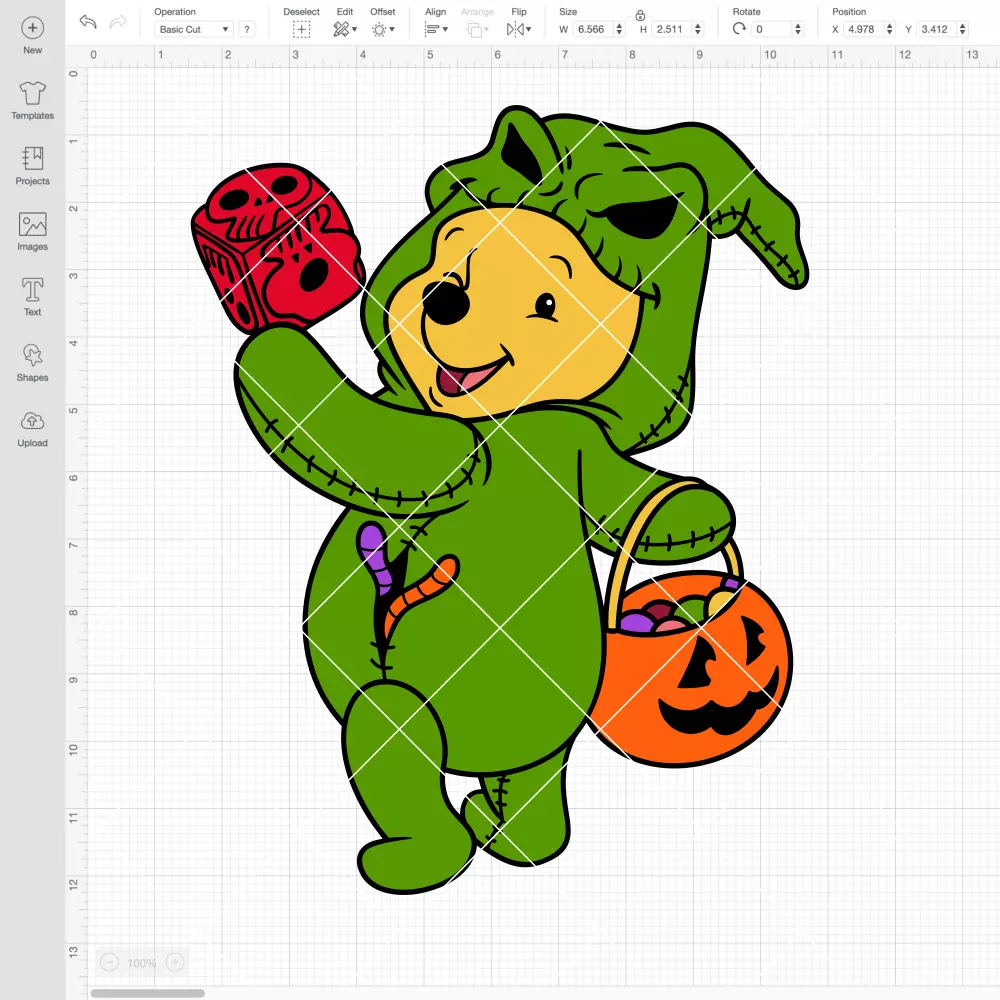Image resolution: width=1000 pixels, height=1000 pixels.
Task: Adjust the Position X stepper arrows
Action: click(889, 29)
